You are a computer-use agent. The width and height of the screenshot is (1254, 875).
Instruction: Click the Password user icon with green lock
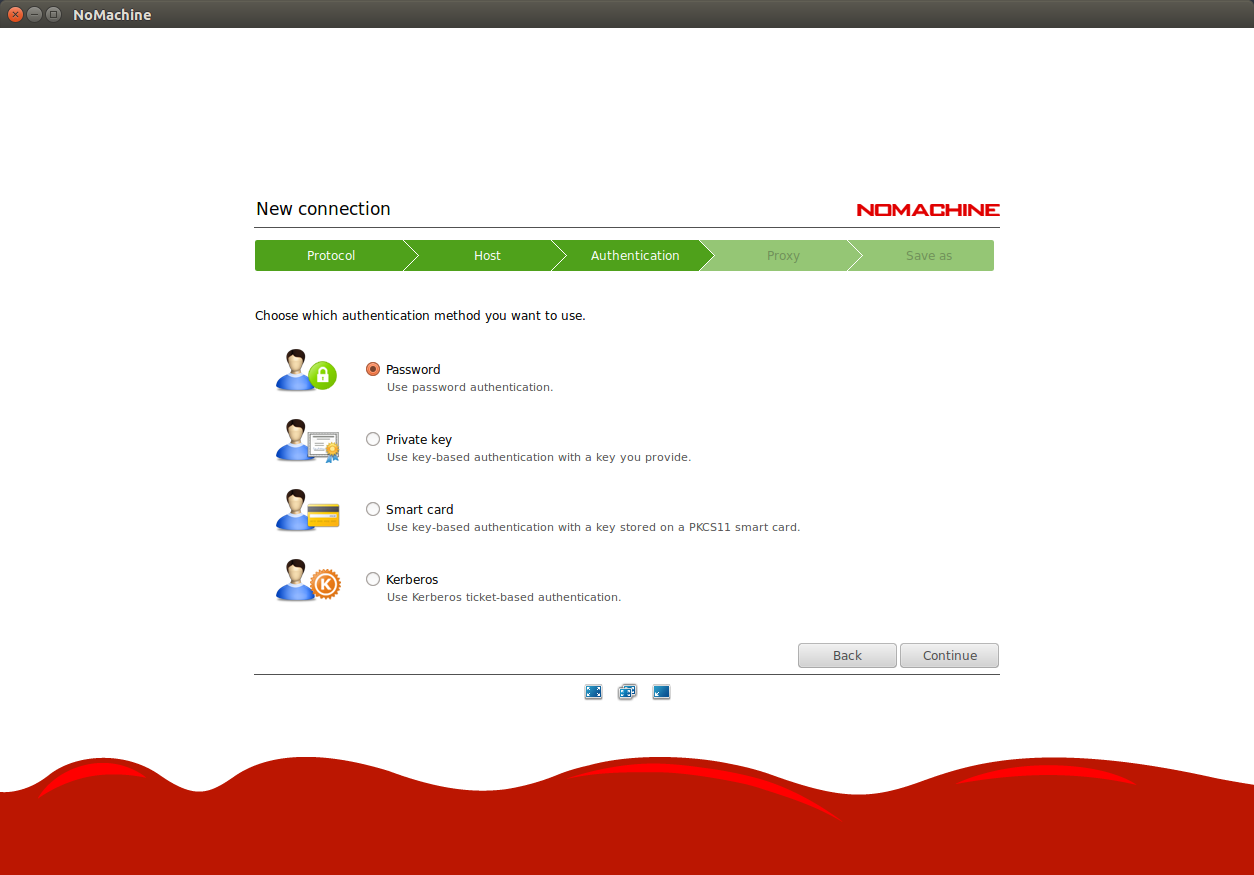(307, 371)
